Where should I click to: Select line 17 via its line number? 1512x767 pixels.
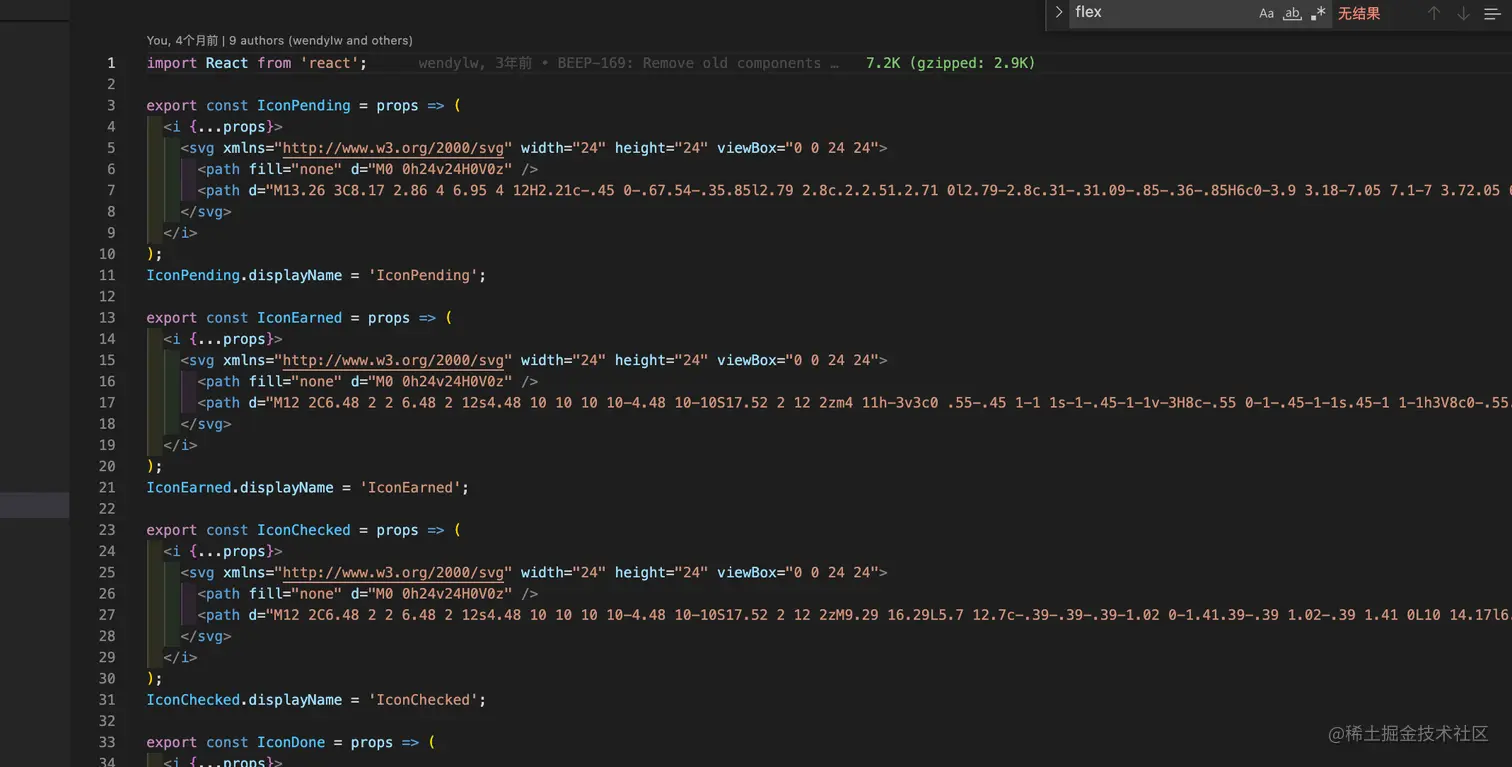coord(107,403)
